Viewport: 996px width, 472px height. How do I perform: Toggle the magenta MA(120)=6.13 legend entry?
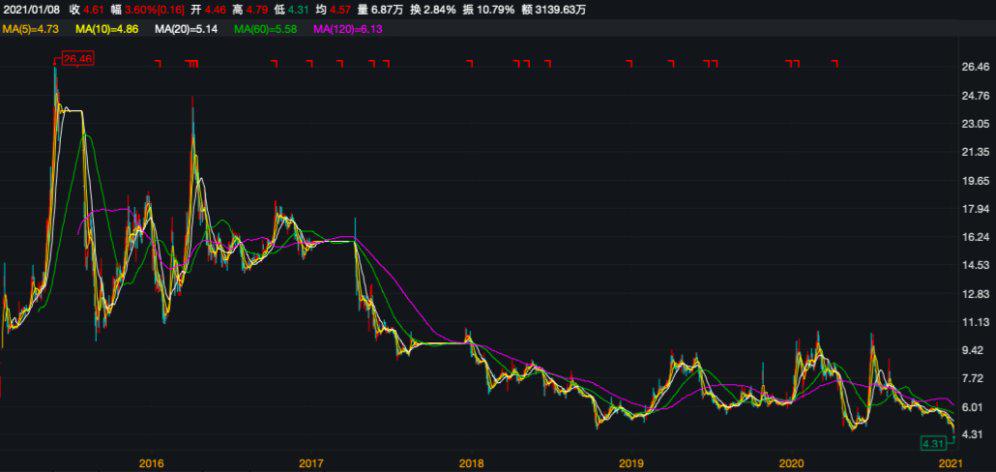[x=348, y=30]
